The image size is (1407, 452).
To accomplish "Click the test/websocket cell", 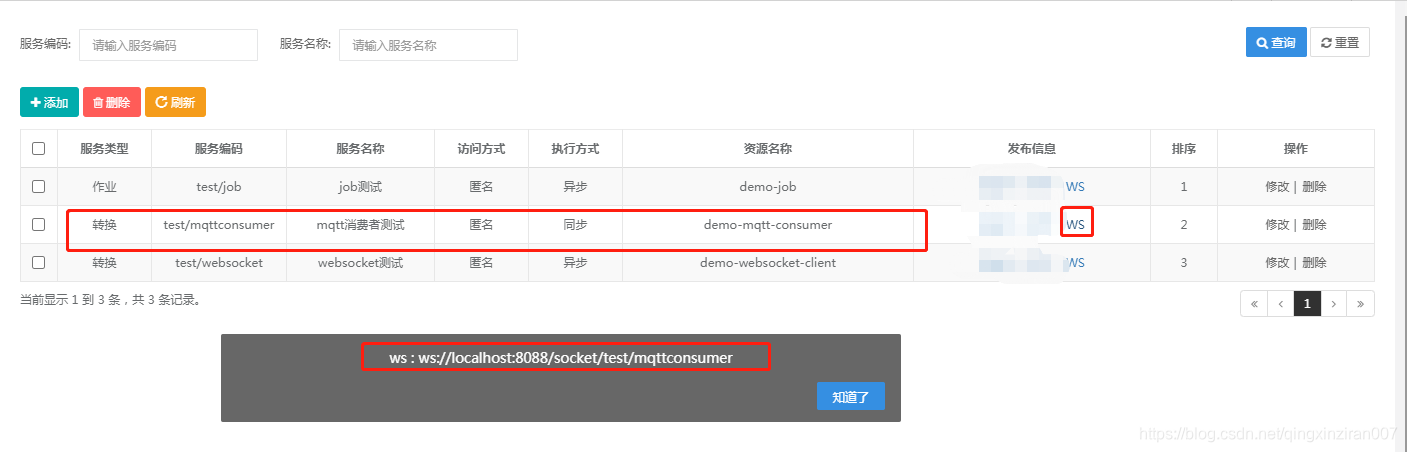I will (x=219, y=262).
